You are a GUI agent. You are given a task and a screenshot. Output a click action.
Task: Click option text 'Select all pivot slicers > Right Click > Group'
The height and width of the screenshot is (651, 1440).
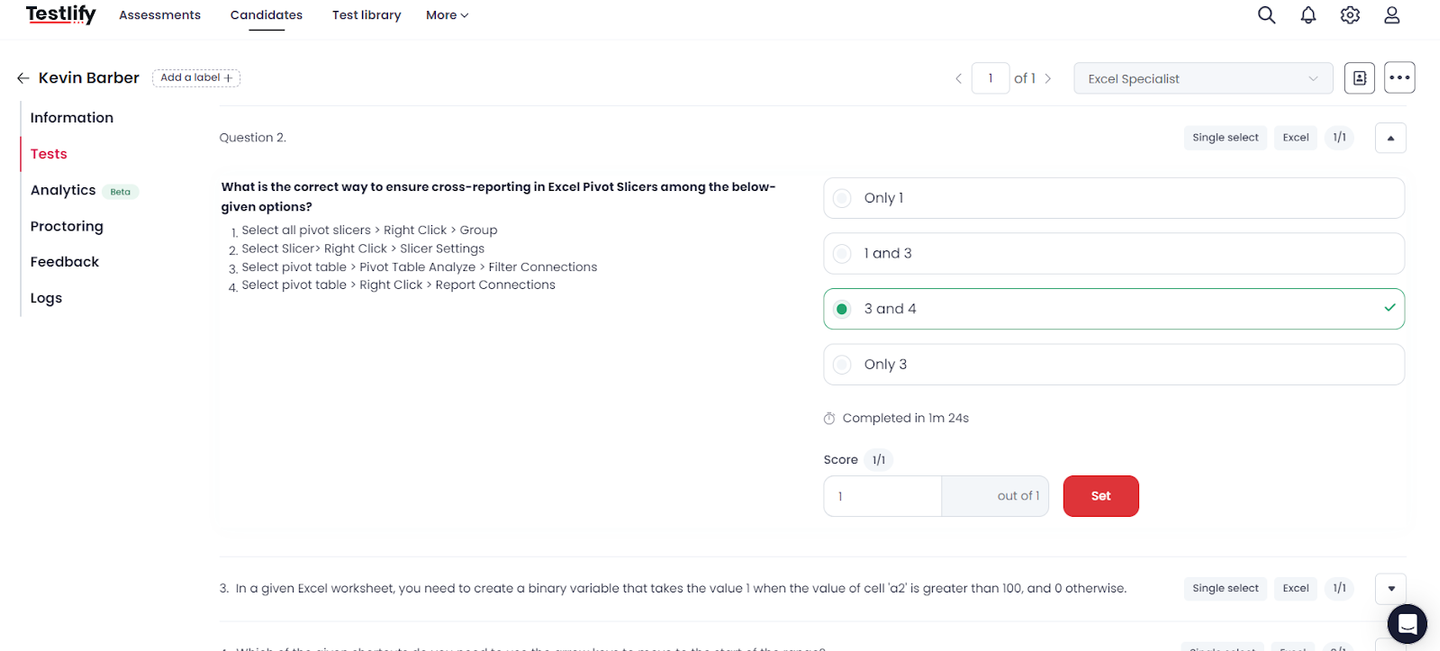(x=369, y=230)
